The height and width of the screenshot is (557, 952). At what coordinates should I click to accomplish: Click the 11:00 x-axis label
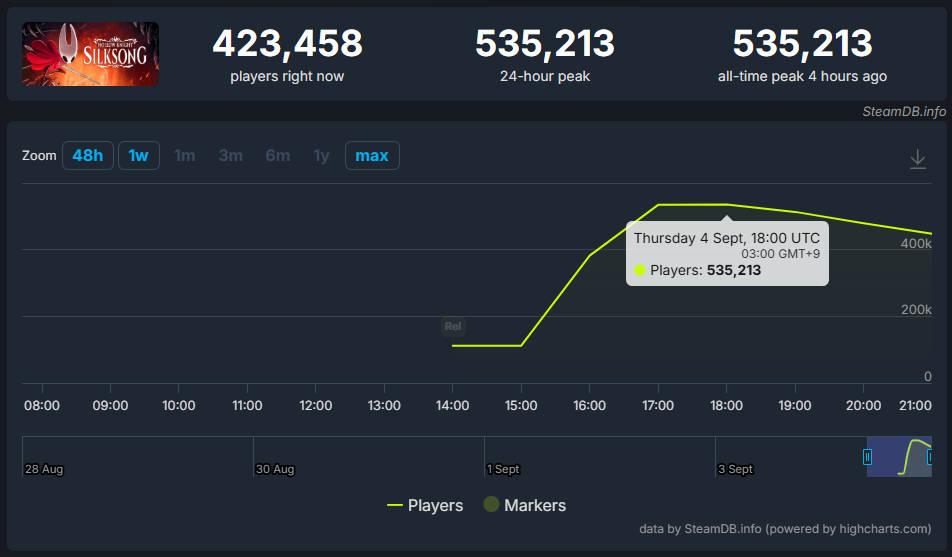247,405
